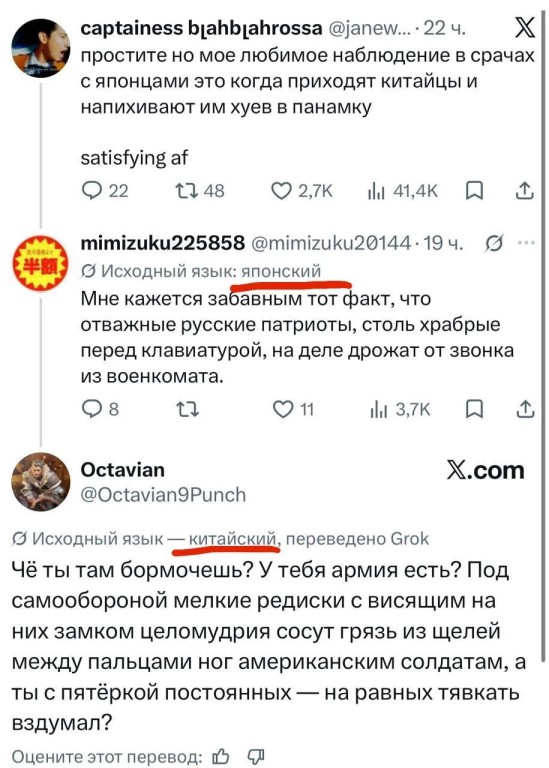The height and width of the screenshot is (768, 549).
Task: Share the captainess tweet
Action: pos(525,190)
